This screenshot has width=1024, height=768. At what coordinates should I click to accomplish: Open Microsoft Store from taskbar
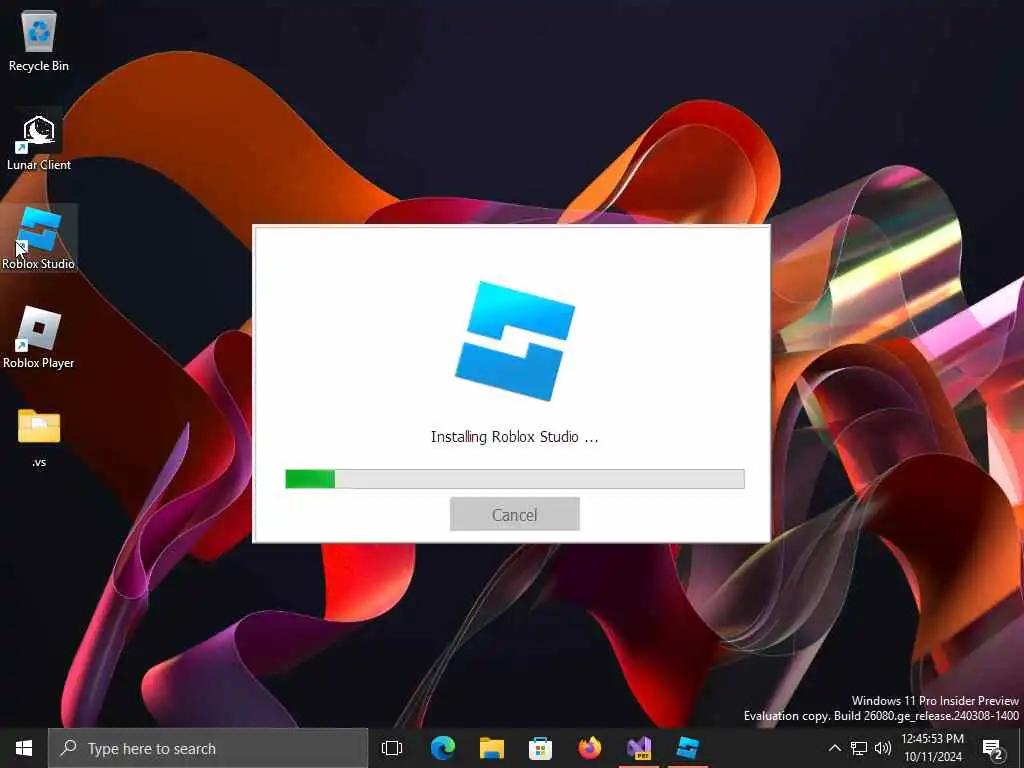[x=541, y=748]
